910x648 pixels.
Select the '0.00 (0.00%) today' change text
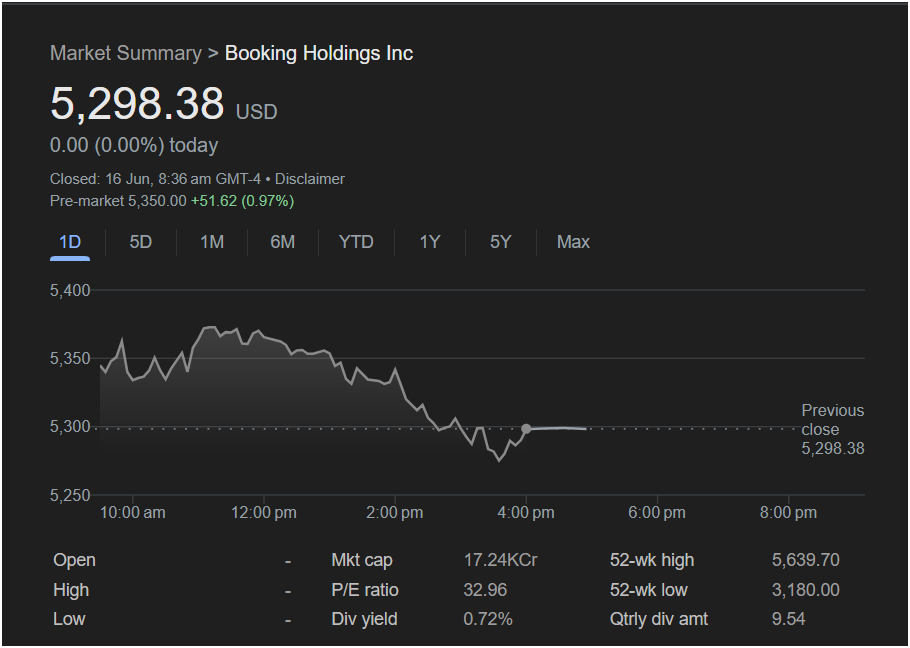(134, 145)
